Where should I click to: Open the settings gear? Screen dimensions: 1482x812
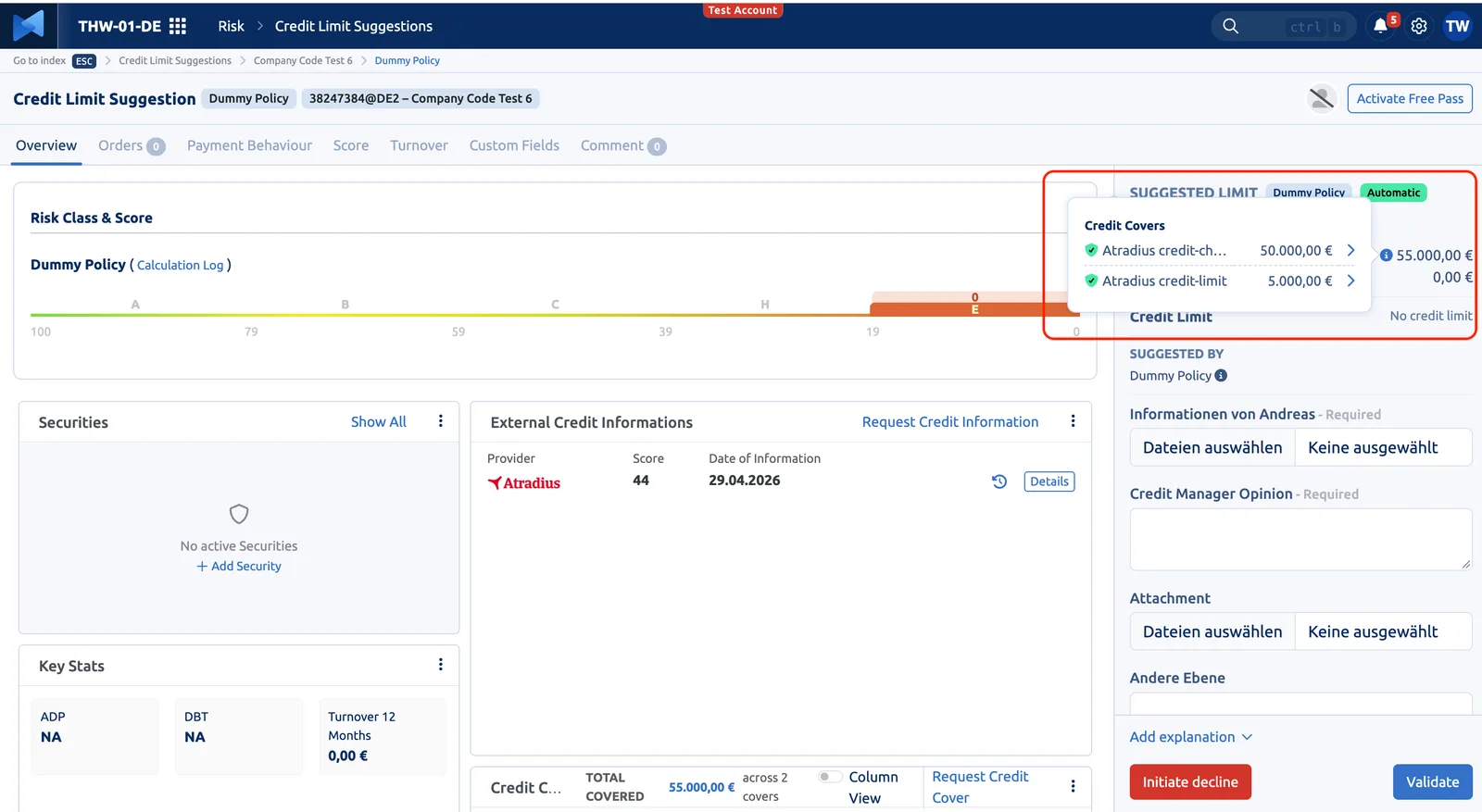(1419, 26)
